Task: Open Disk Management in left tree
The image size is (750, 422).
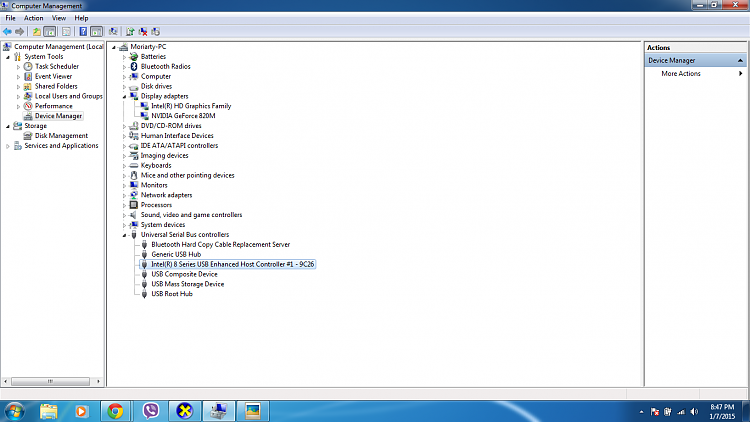Action: tap(61, 136)
